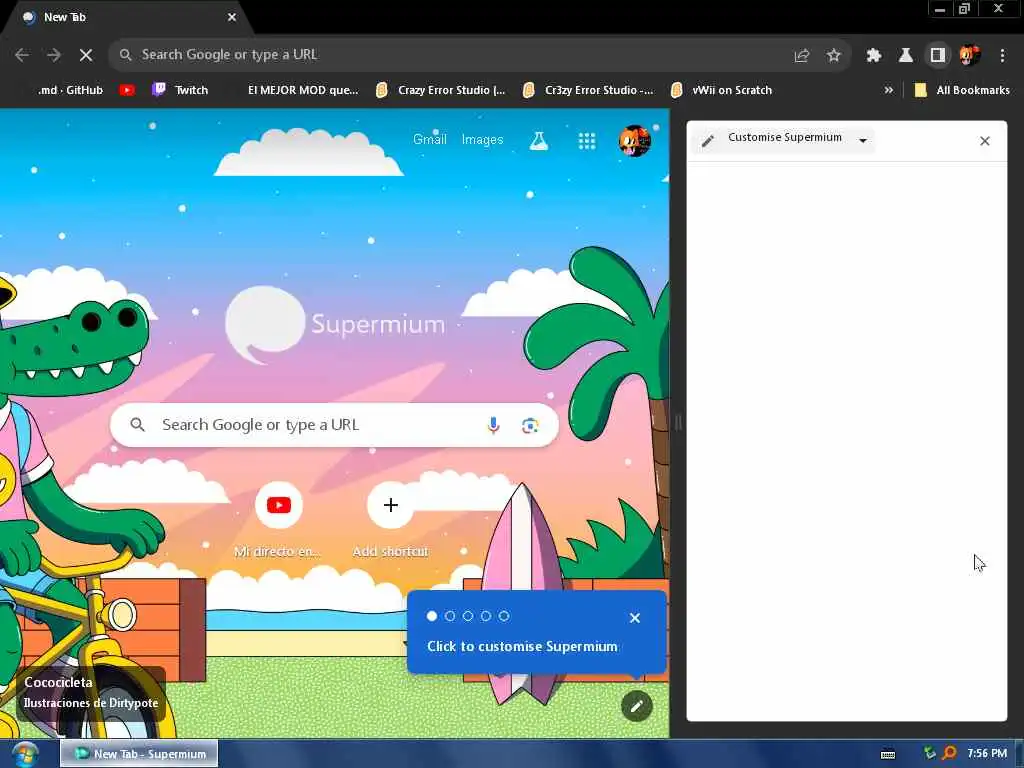Open the 7:56 PM taskbar clock
Screen dimensions: 1024x768
coord(987,753)
